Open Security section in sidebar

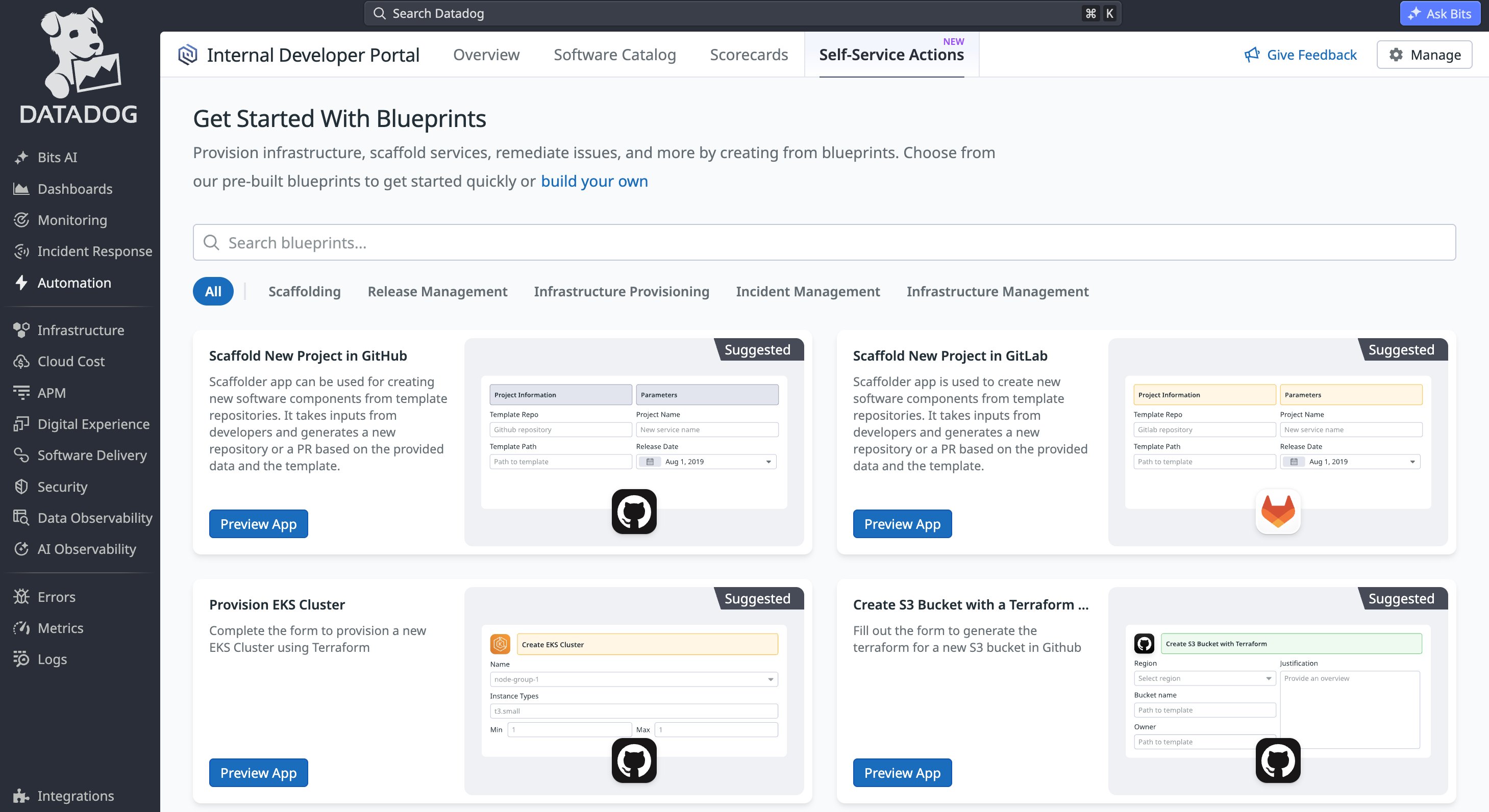coord(62,487)
